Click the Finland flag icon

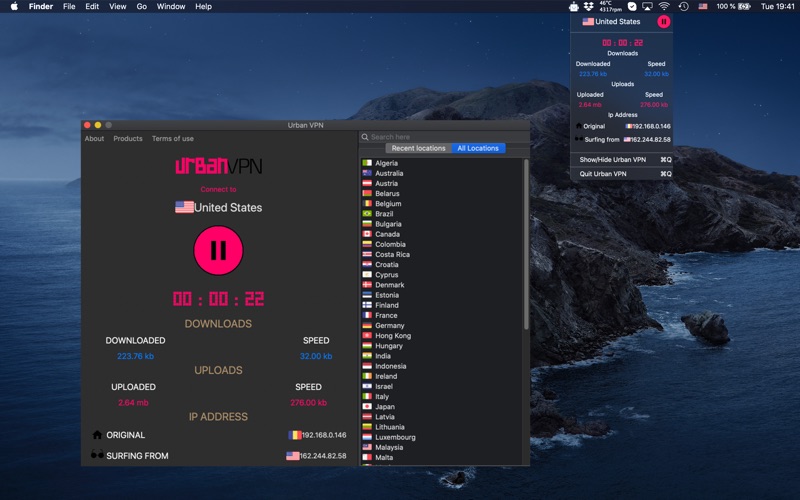coord(367,305)
